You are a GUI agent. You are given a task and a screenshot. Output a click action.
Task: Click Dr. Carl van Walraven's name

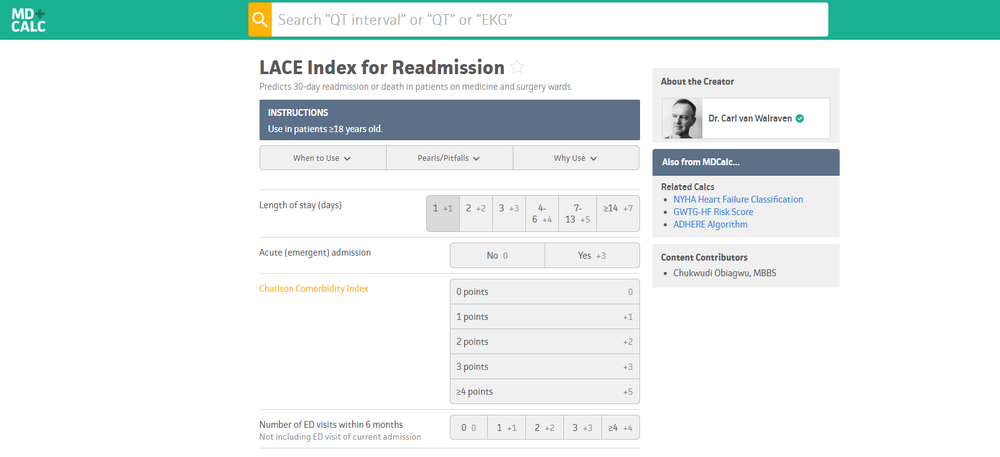point(751,119)
